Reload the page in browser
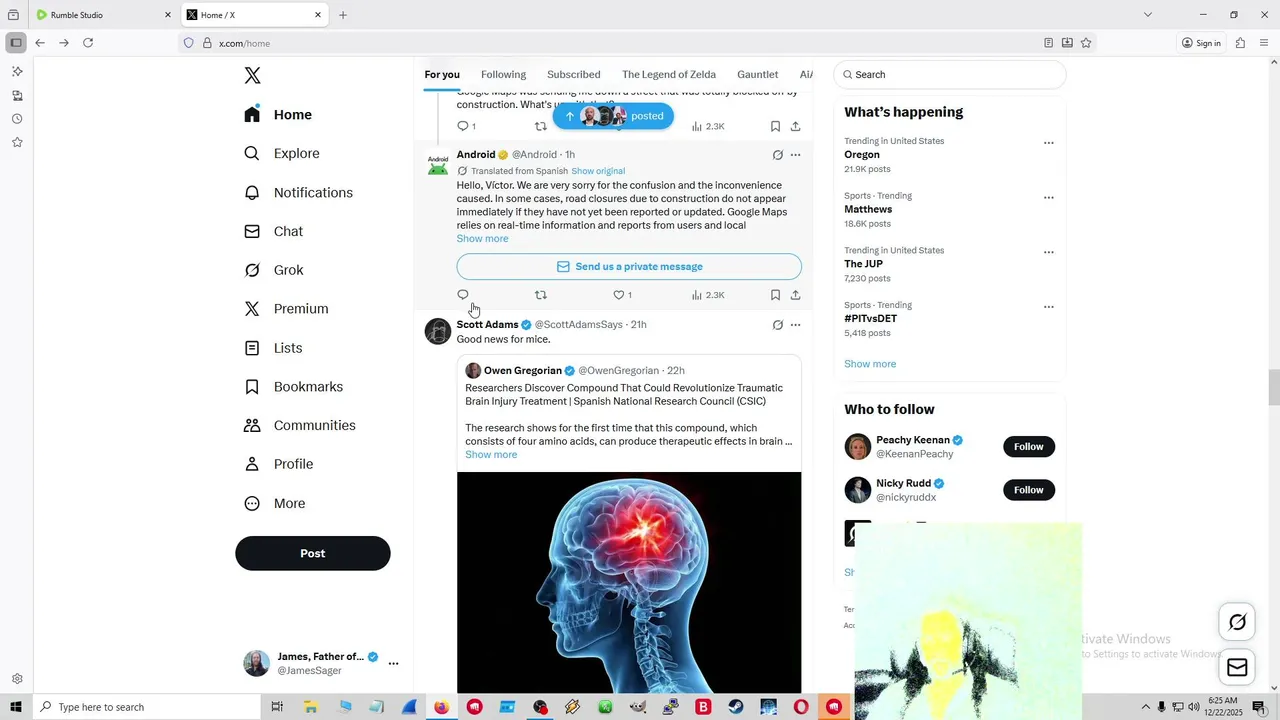Image resolution: width=1280 pixels, height=720 pixels. point(88,43)
